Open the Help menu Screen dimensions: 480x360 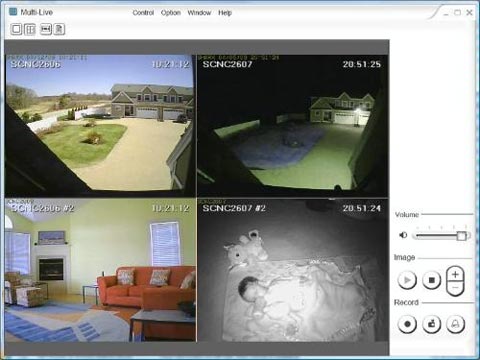(225, 13)
